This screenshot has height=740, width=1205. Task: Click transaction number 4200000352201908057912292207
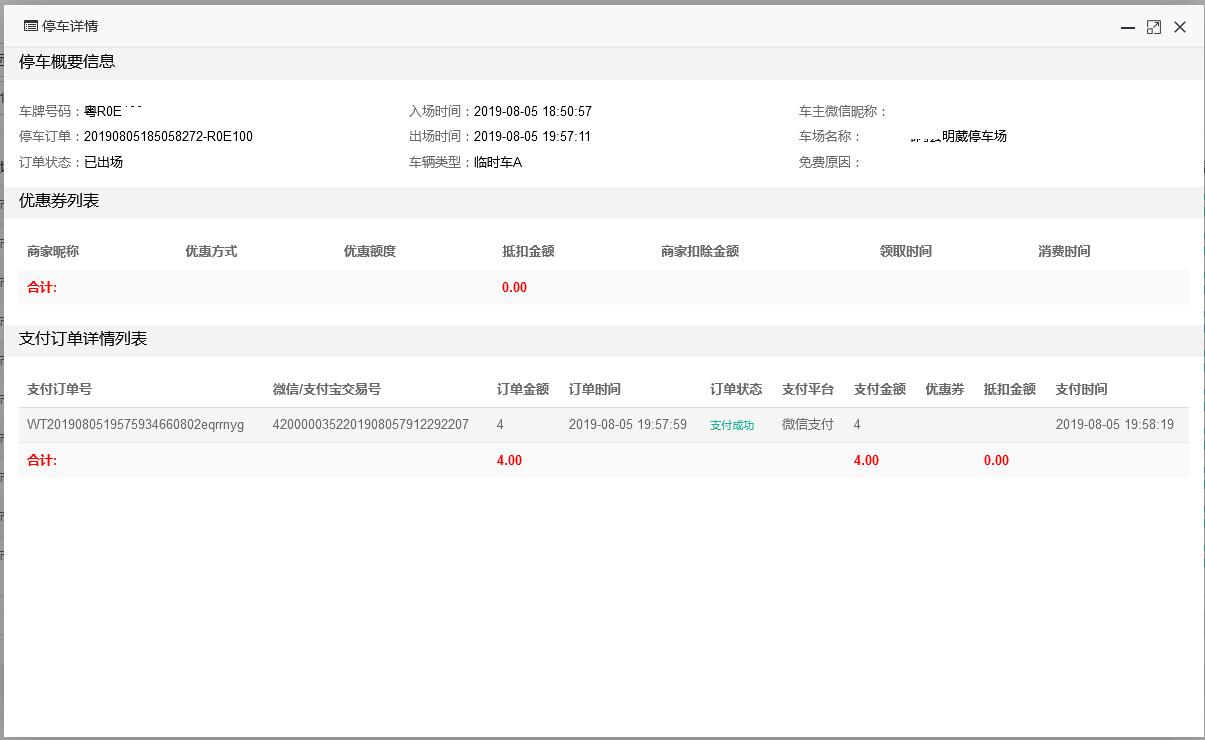(370, 425)
